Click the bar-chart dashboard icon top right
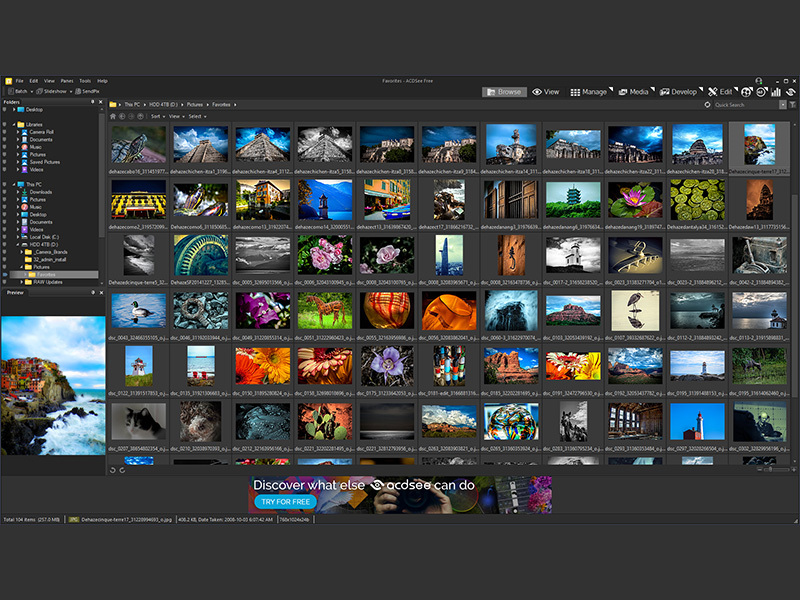800x600 pixels. point(776,90)
